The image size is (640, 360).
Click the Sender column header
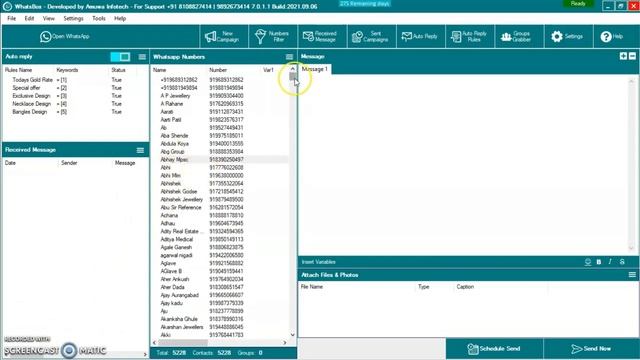pos(69,163)
